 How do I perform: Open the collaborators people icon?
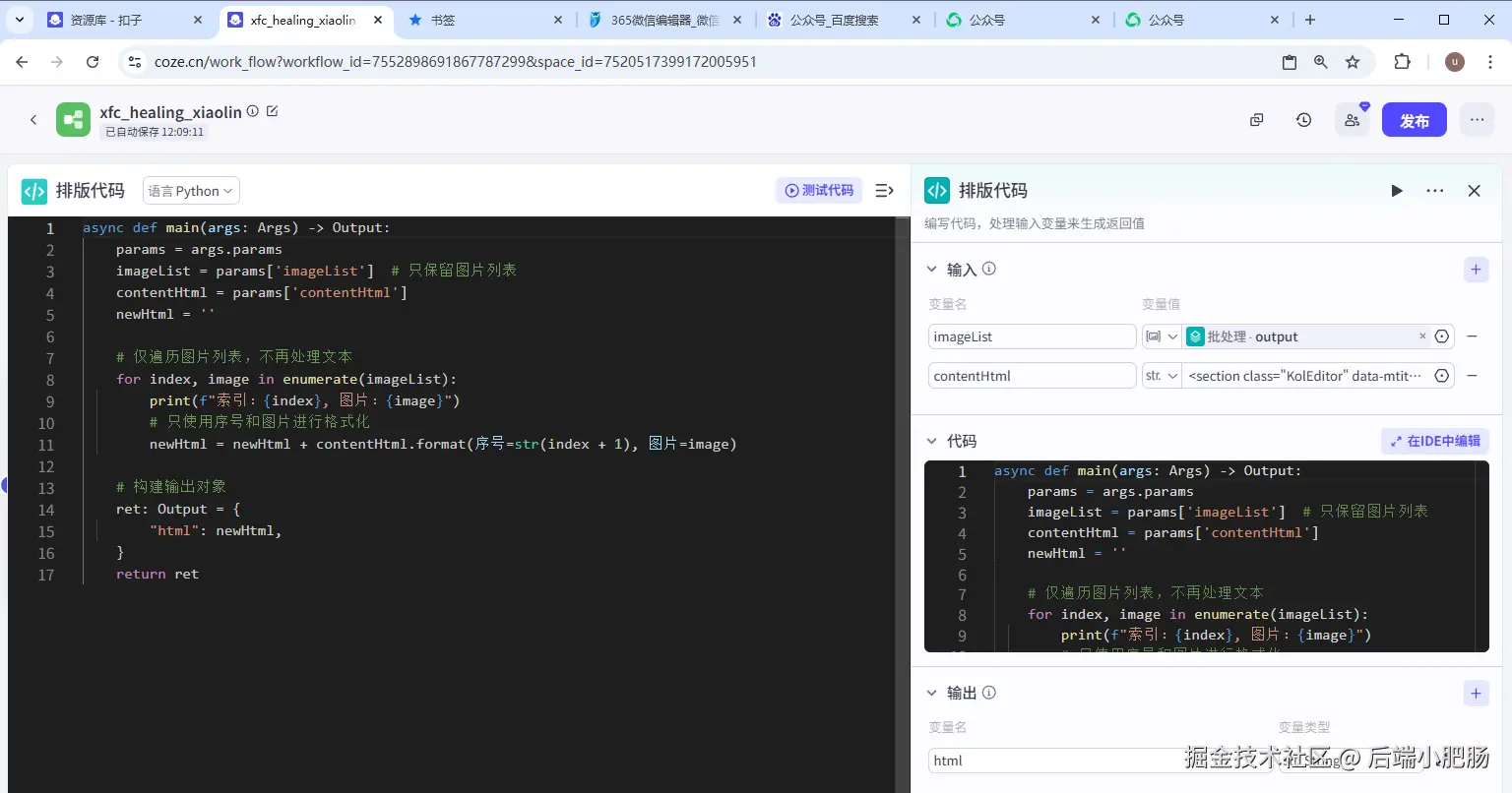pos(1352,120)
